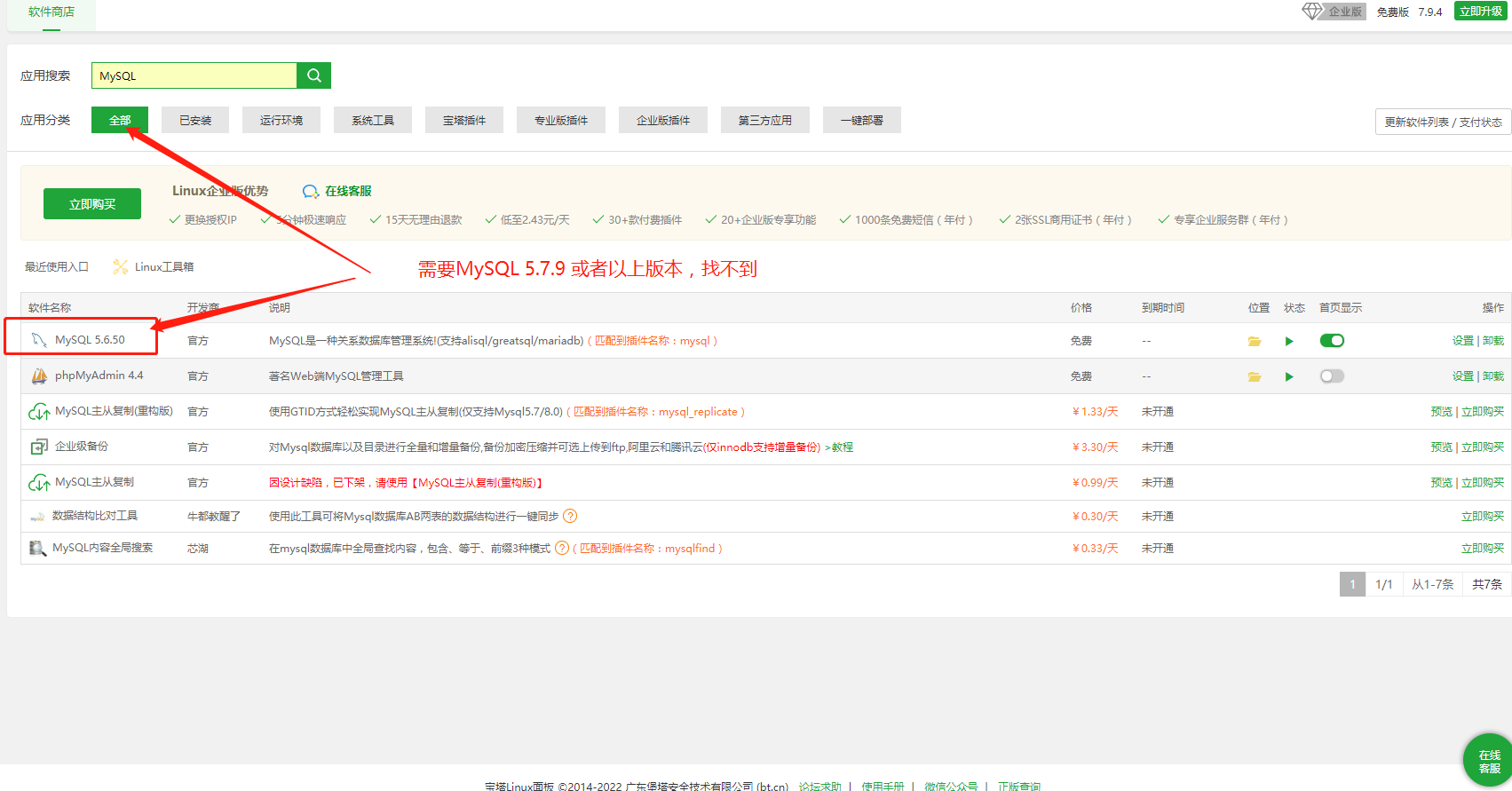Click 预览 for MySQL主从复制(重构版)
1512x791 pixels.
pos(1442,412)
